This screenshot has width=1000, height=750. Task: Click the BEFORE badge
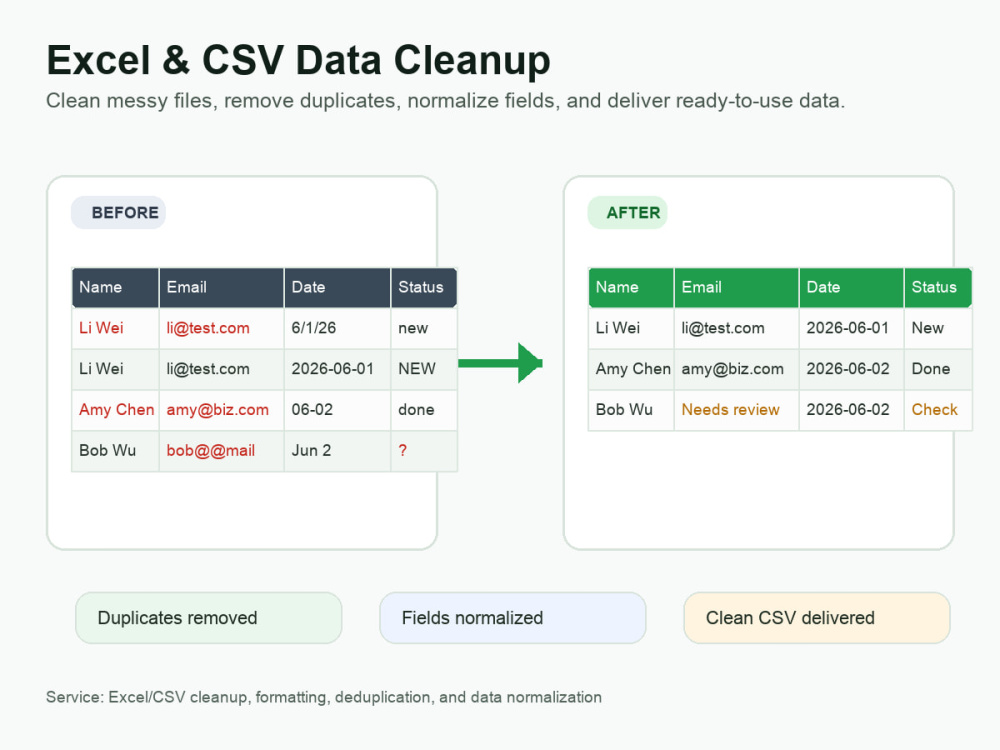[119, 212]
